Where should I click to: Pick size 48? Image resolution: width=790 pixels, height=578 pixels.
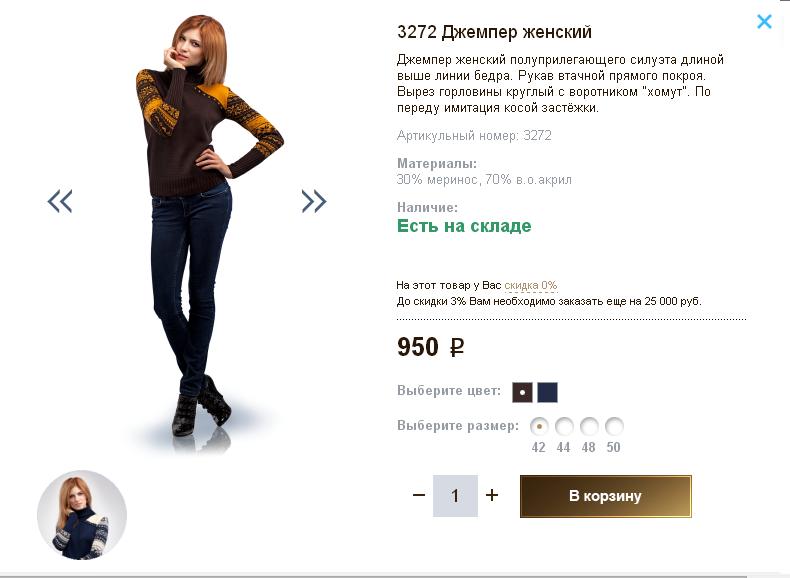pos(589,426)
